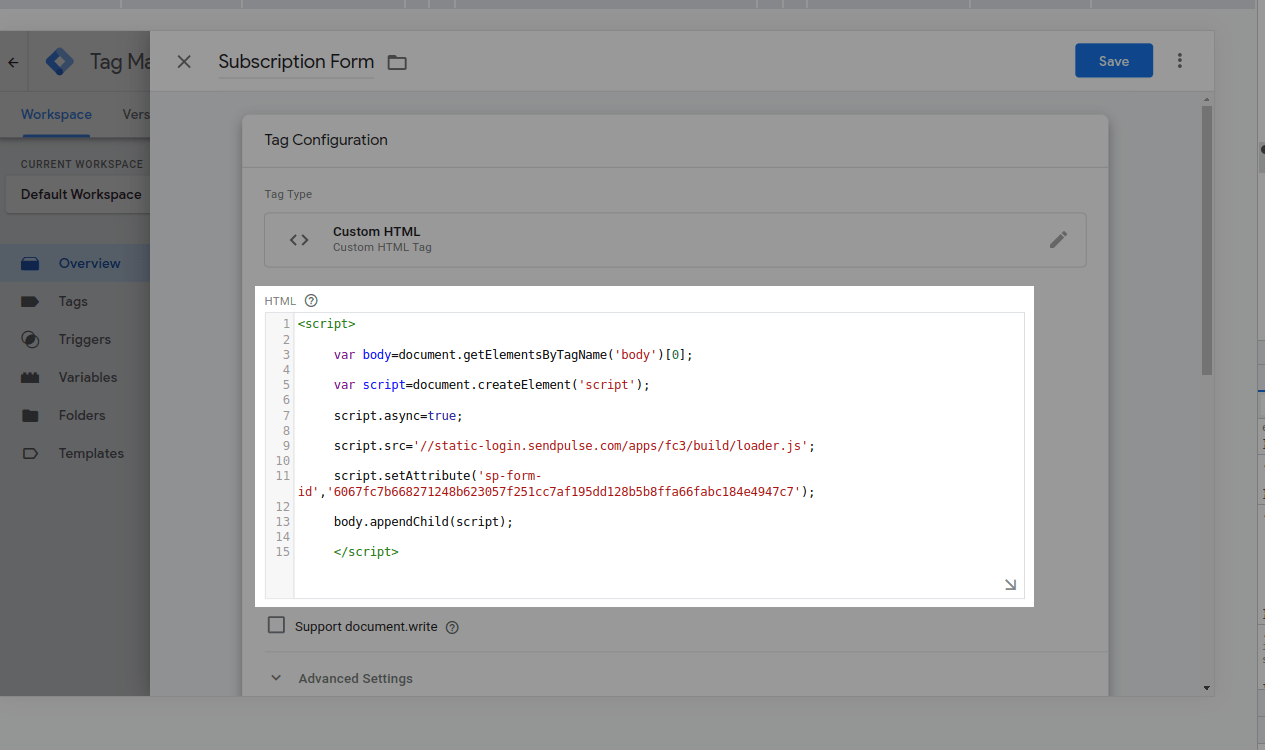Click the Subscription Form tag name field

[296, 62]
